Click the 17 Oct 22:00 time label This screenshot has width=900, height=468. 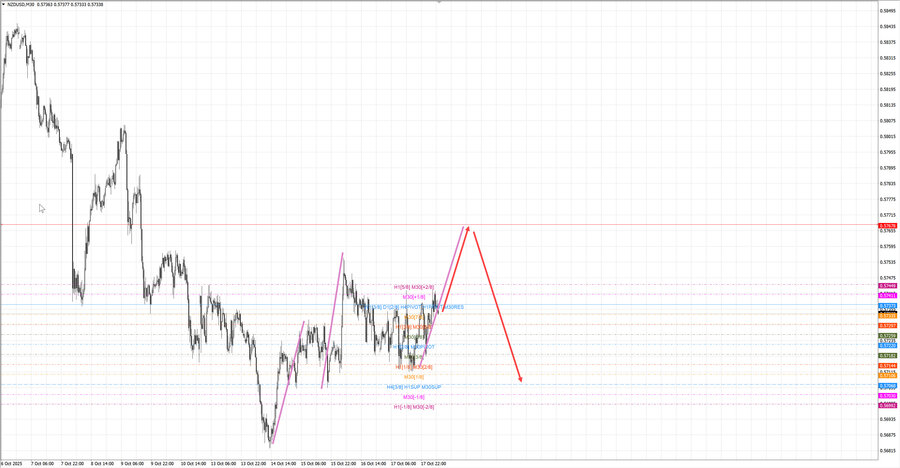click(x=433, y=463)
